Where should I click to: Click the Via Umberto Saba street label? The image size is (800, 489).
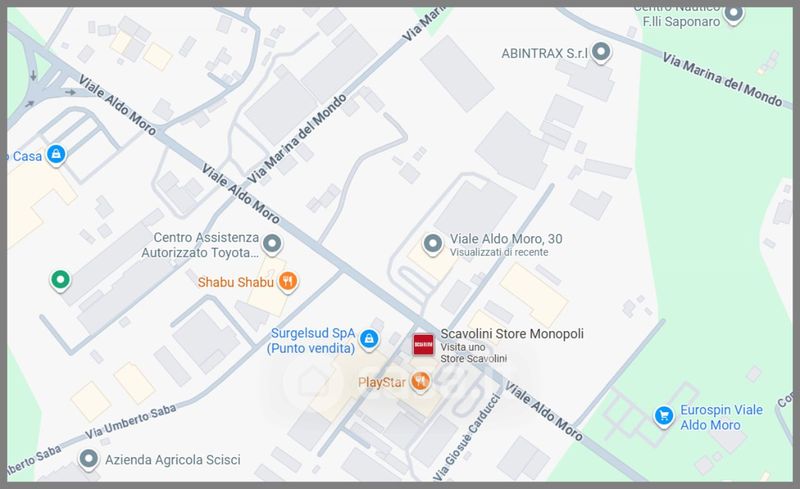pyautogui.click(x=131, y=422)
